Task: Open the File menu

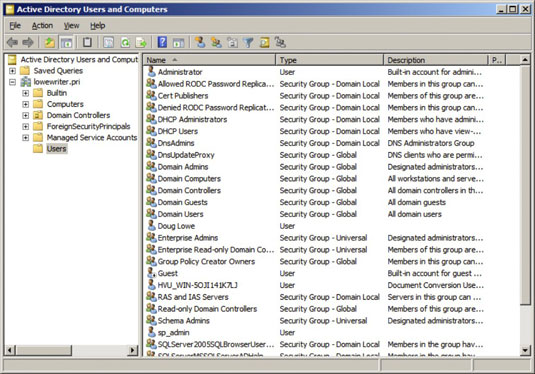Action: click(x=15, y=26)
